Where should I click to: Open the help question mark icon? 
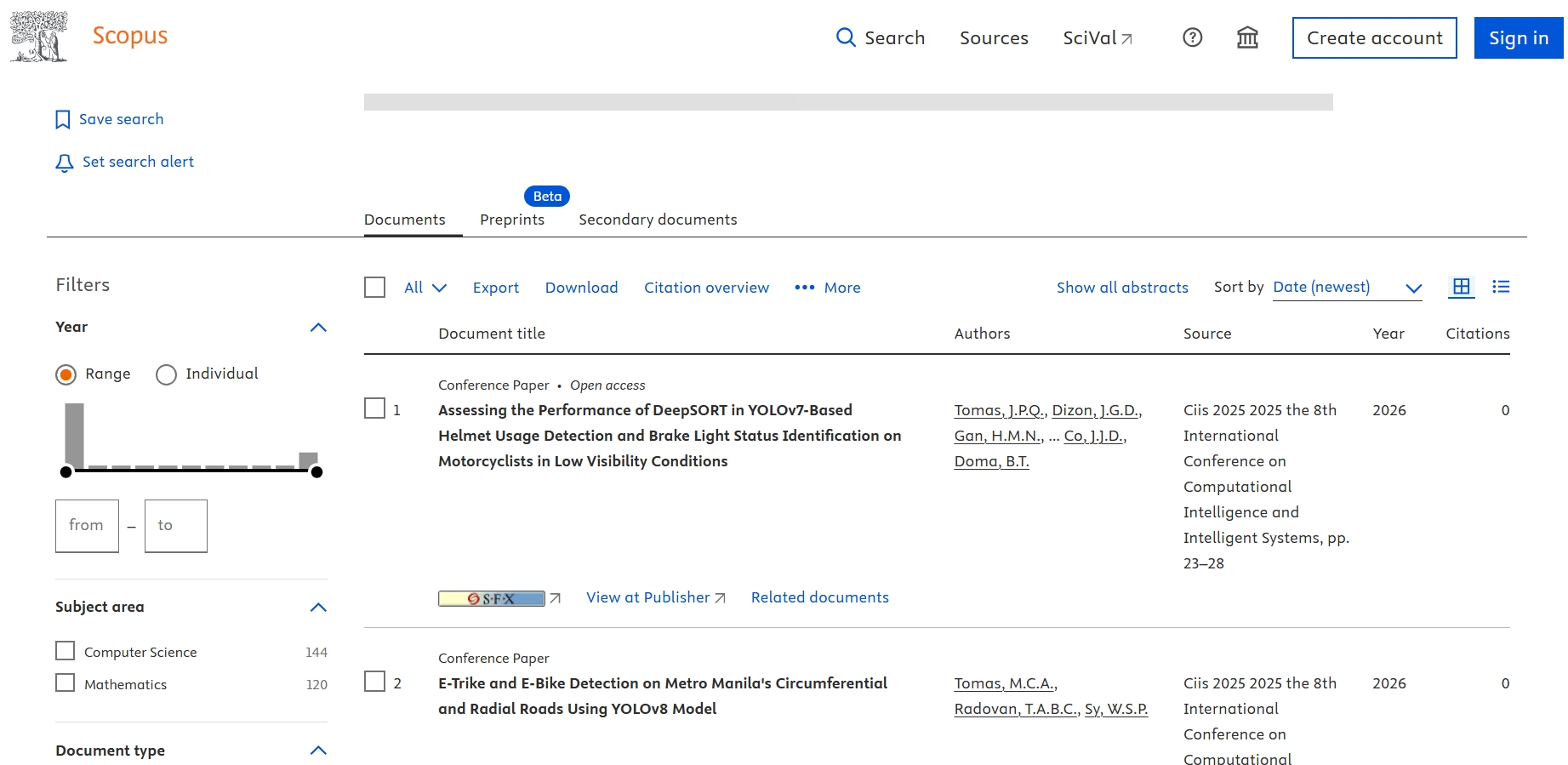1192,37
